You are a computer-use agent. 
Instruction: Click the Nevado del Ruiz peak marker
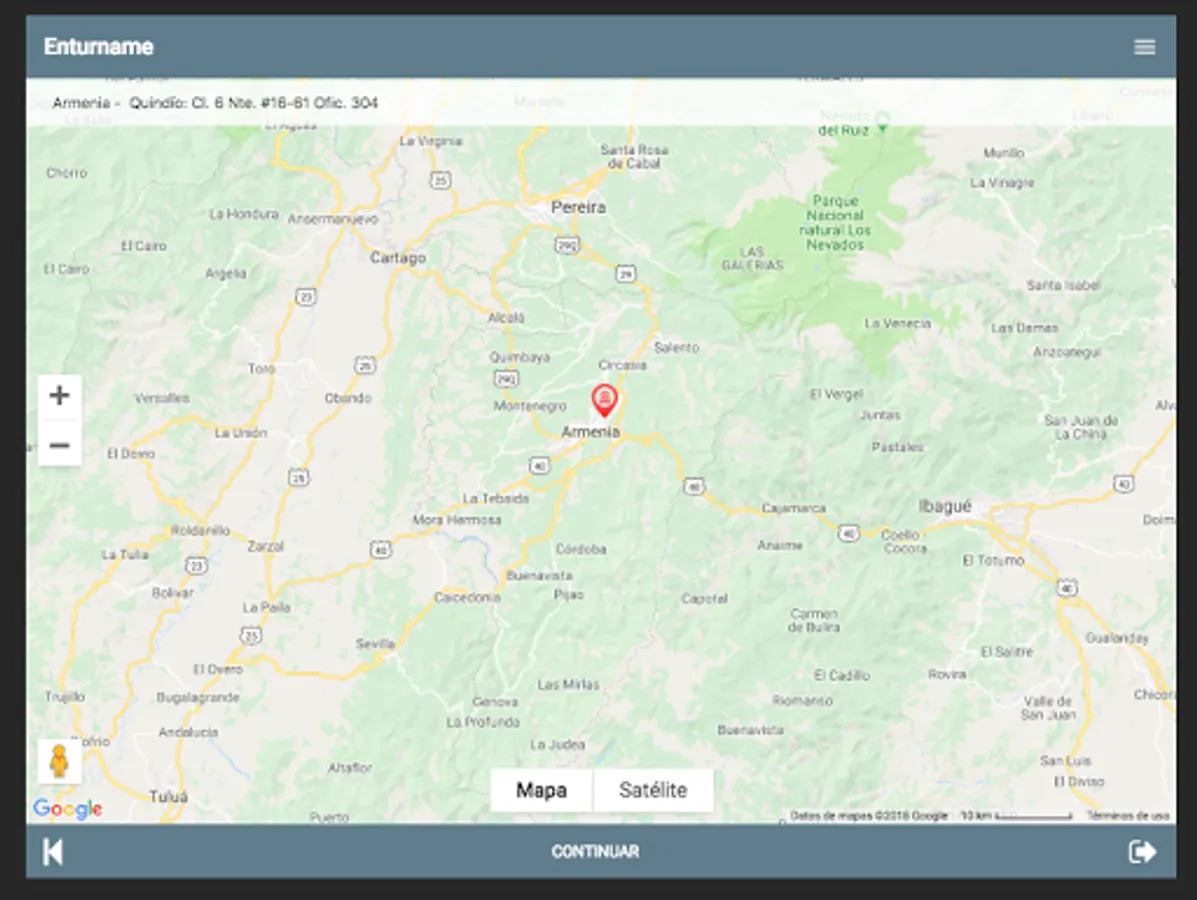(883, 120)
